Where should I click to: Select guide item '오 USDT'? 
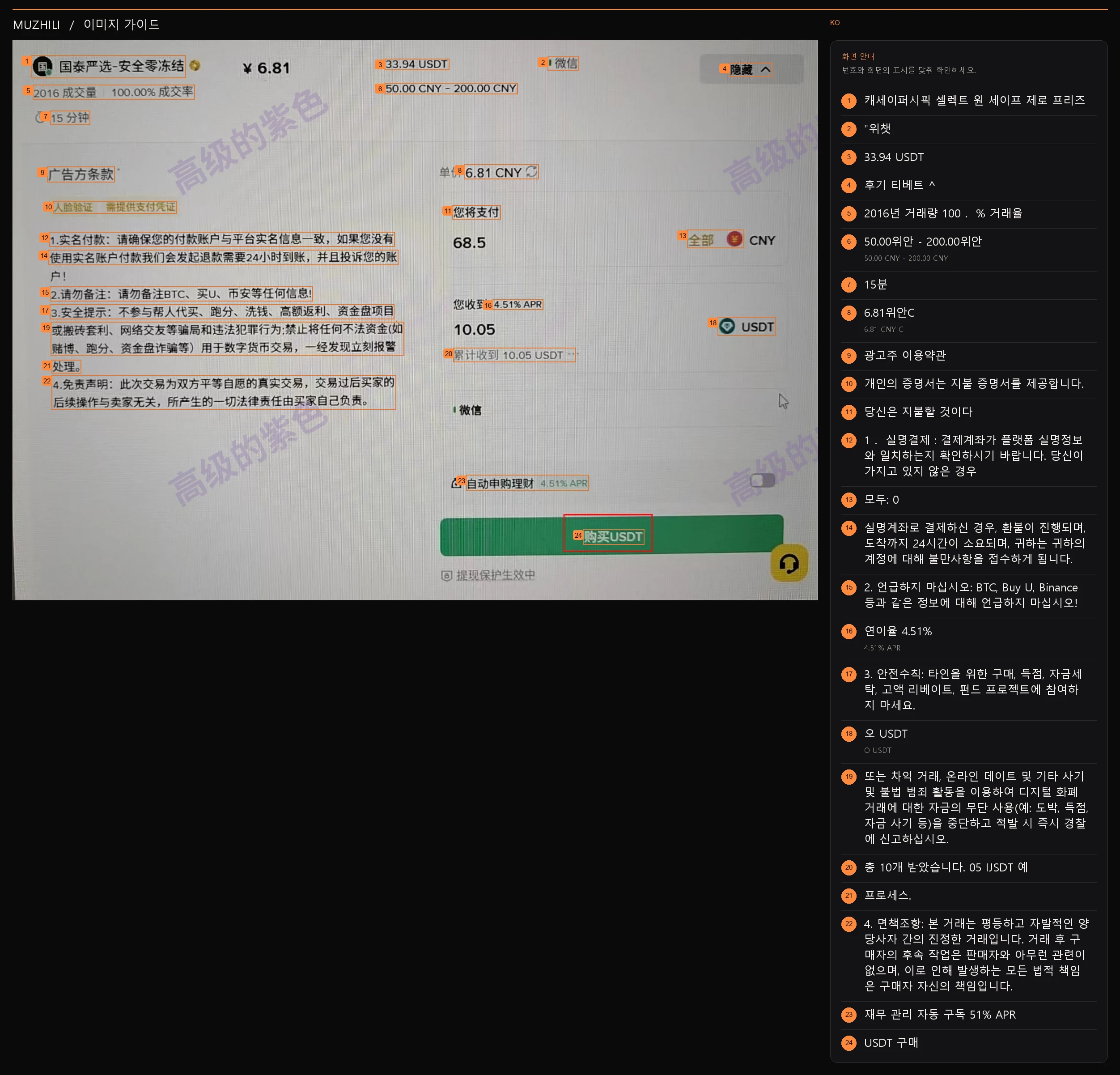[968, 741]
